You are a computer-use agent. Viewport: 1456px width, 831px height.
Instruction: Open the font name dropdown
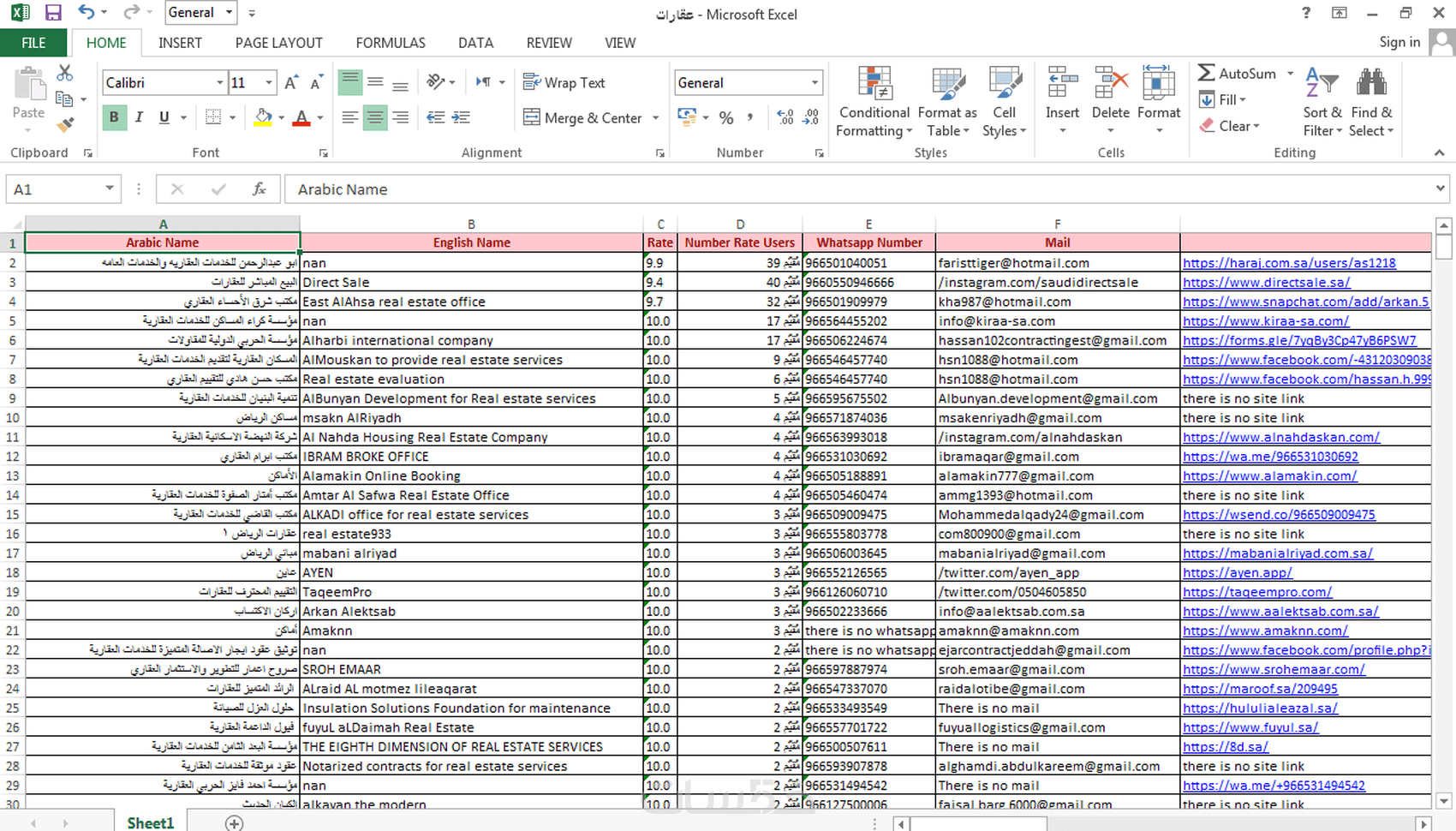[219, 83]
